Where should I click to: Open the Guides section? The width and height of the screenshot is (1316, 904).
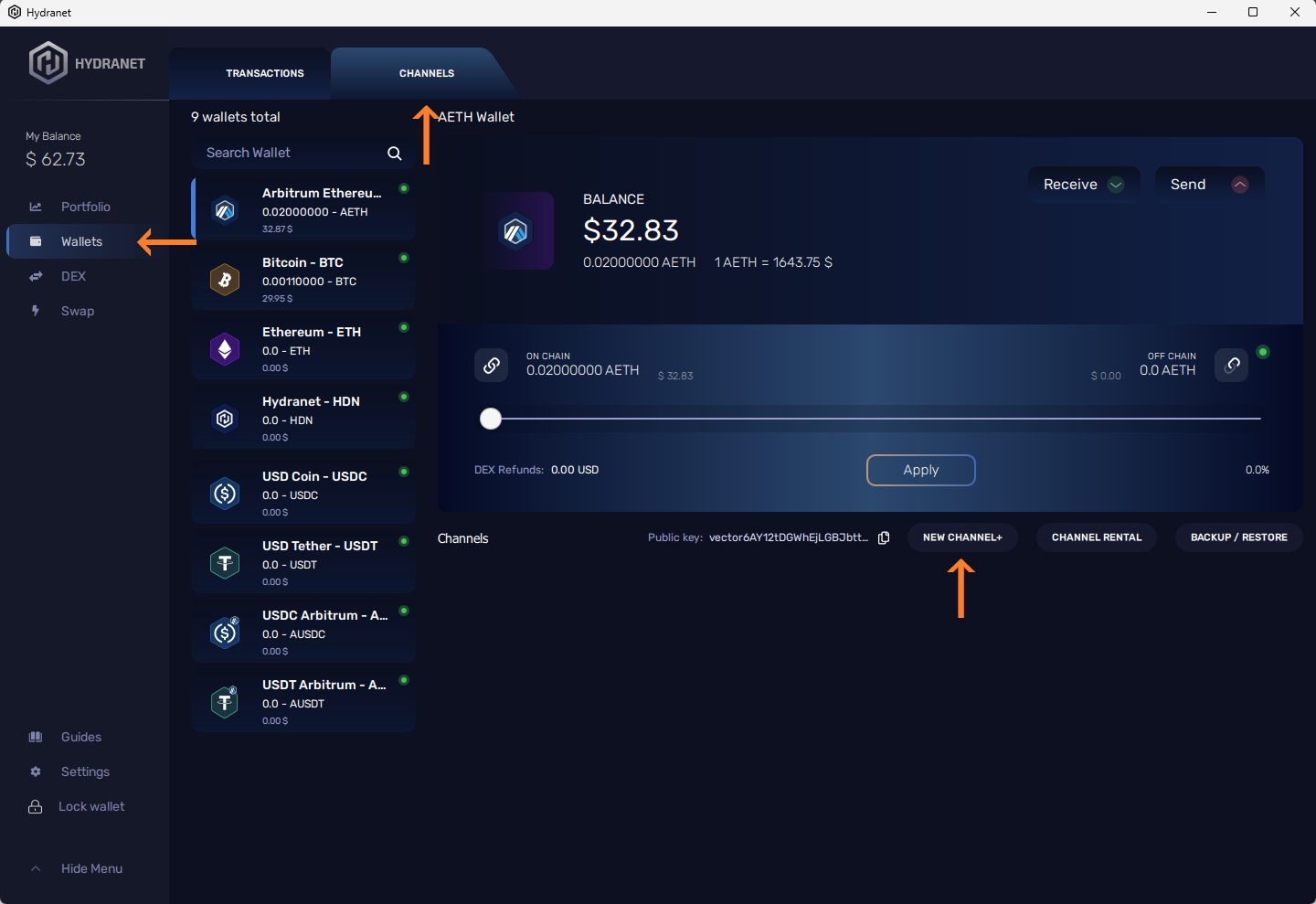pyautogui.click(x=81, y=737)
